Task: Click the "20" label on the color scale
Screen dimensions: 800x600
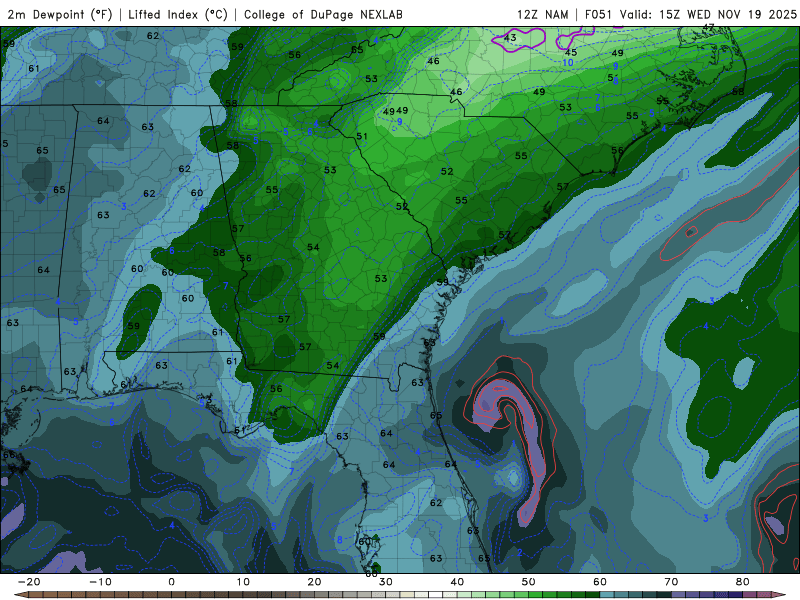Action: click(x=314, y=582)
